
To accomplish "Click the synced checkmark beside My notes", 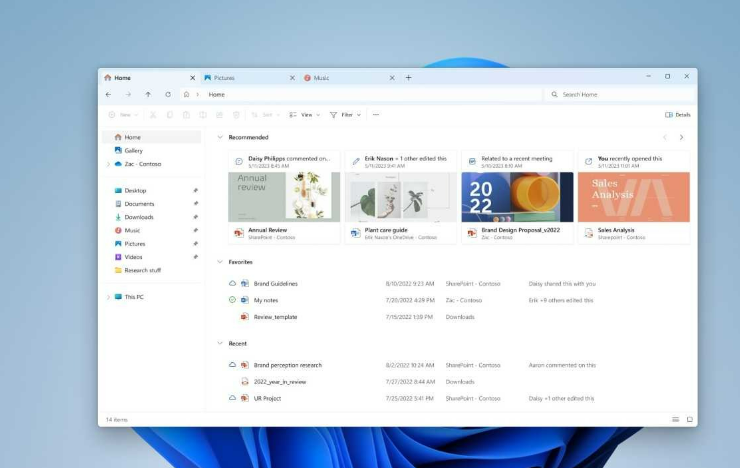I will click(232, 300).
